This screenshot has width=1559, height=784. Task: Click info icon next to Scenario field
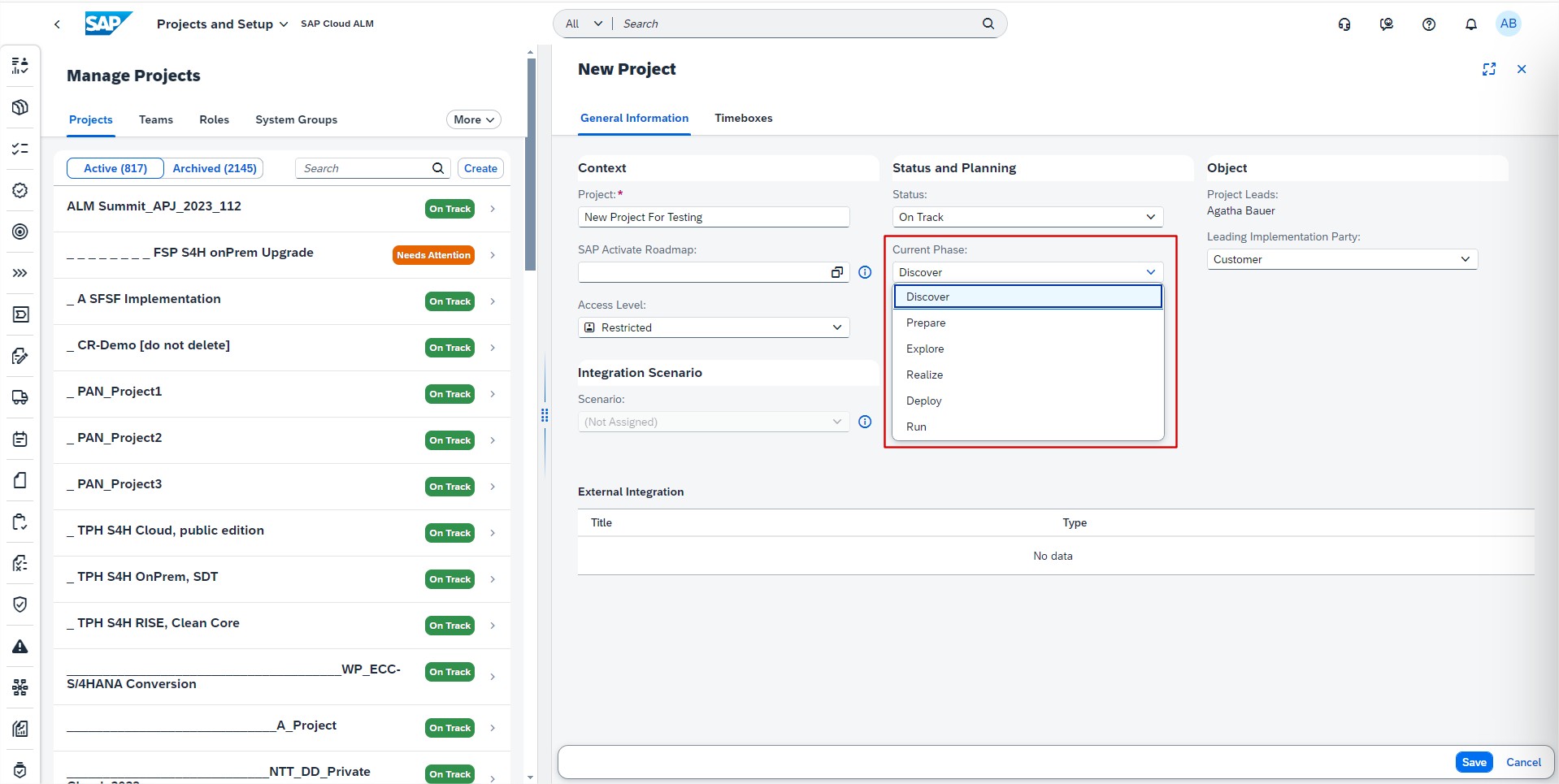click(865, 422)
